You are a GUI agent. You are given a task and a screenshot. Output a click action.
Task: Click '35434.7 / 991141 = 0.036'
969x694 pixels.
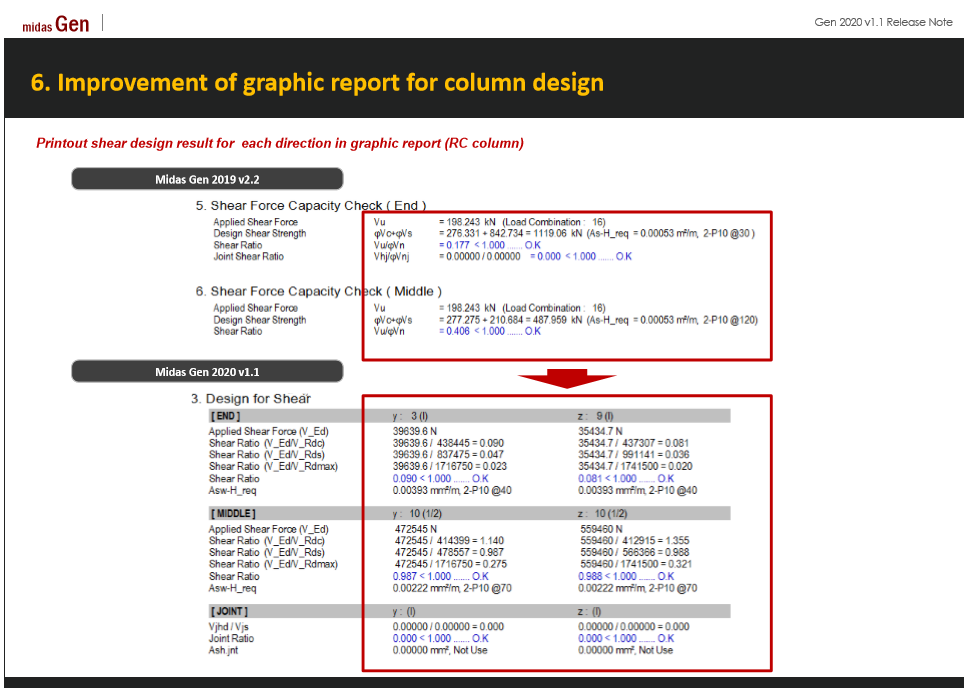point(634,455)
